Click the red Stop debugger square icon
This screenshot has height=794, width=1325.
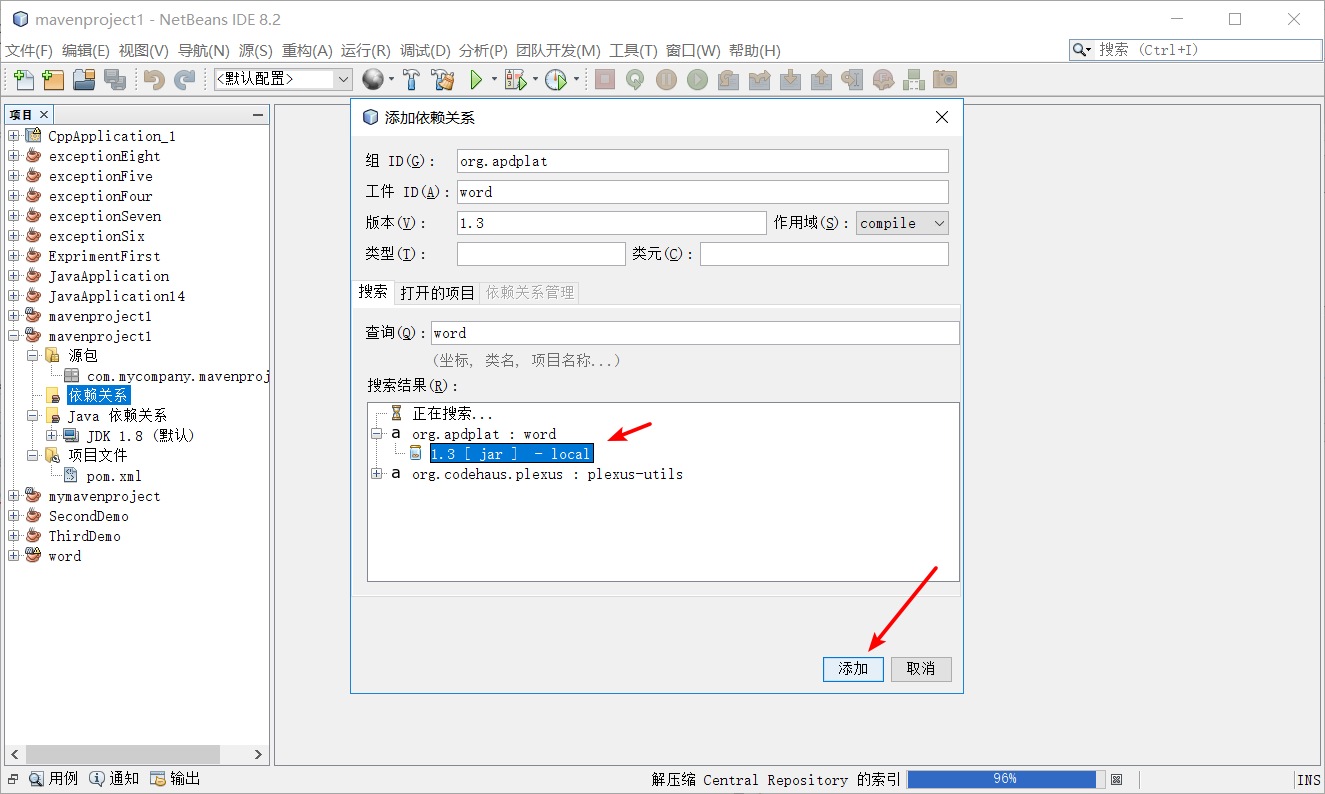pyautogui.click(x=605, y=79)
